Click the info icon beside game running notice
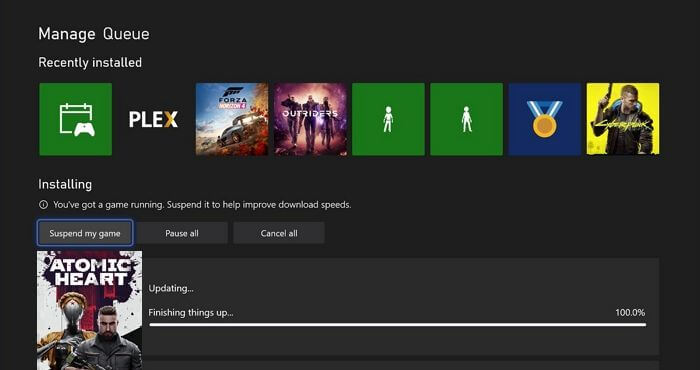 click(43, 205)
